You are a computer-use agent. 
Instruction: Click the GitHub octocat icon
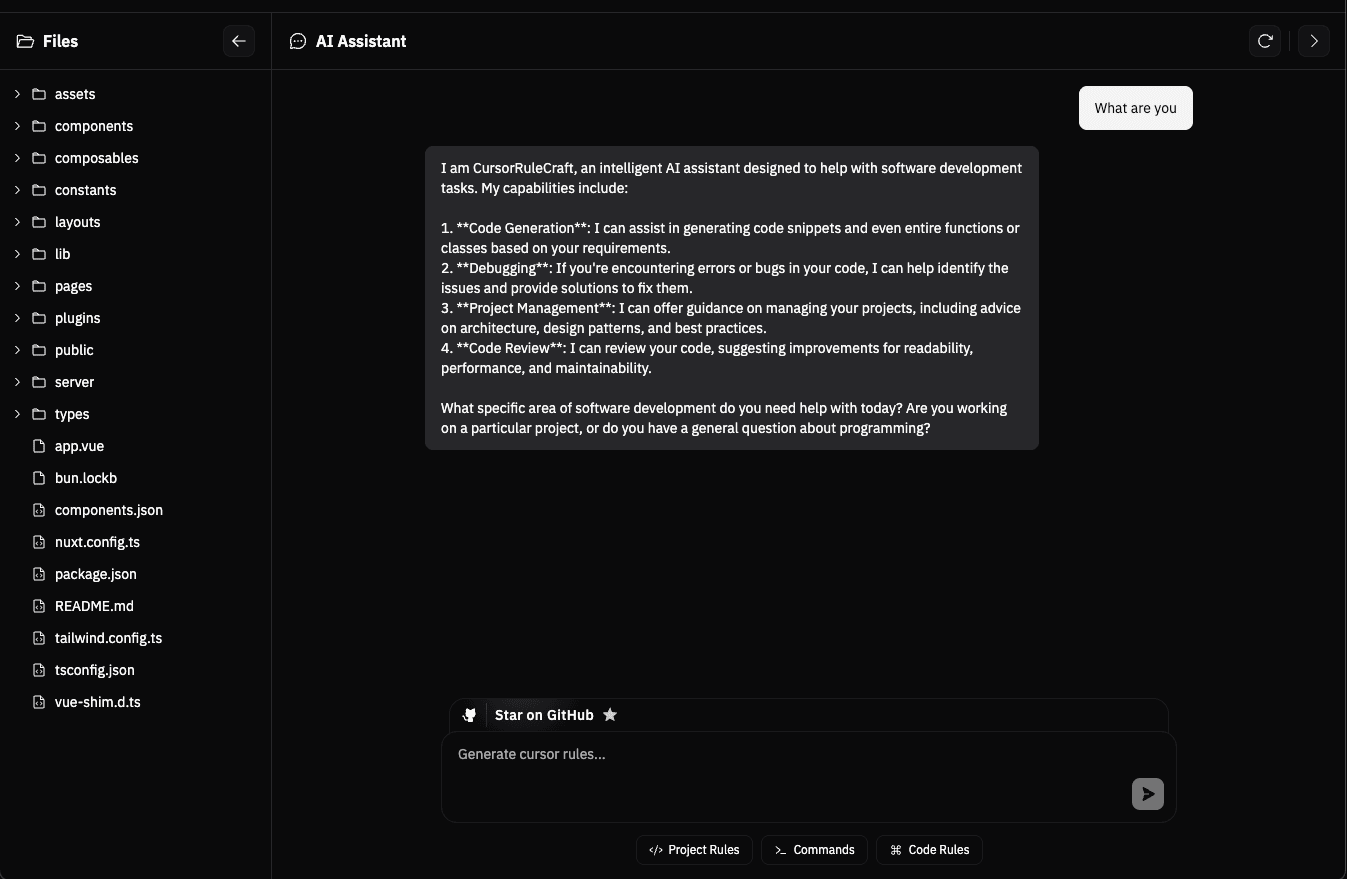coord(469,714)
